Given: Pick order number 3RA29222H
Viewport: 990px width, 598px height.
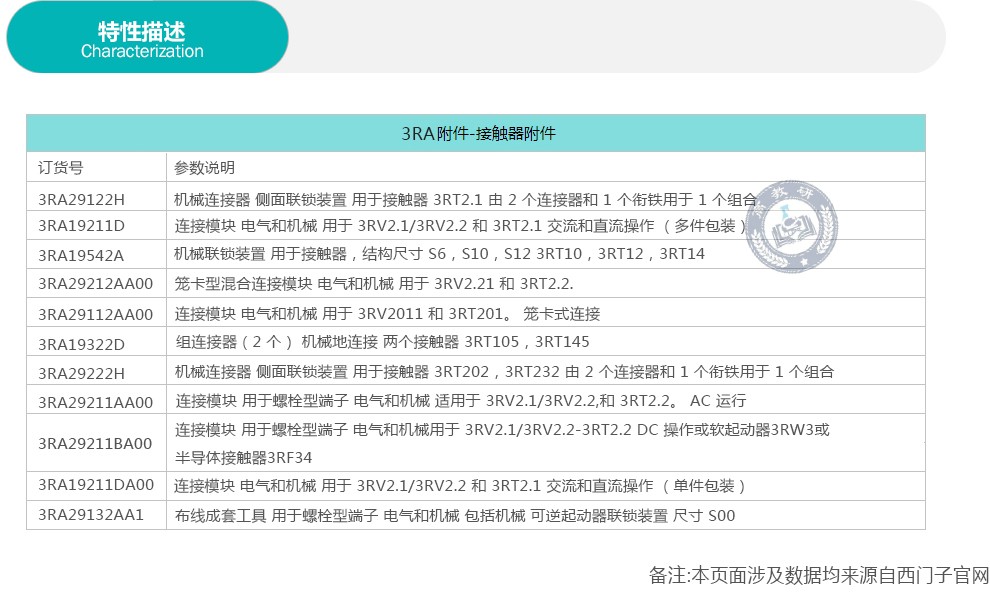Looking at the screenshot, I should (x=83, y=372).
